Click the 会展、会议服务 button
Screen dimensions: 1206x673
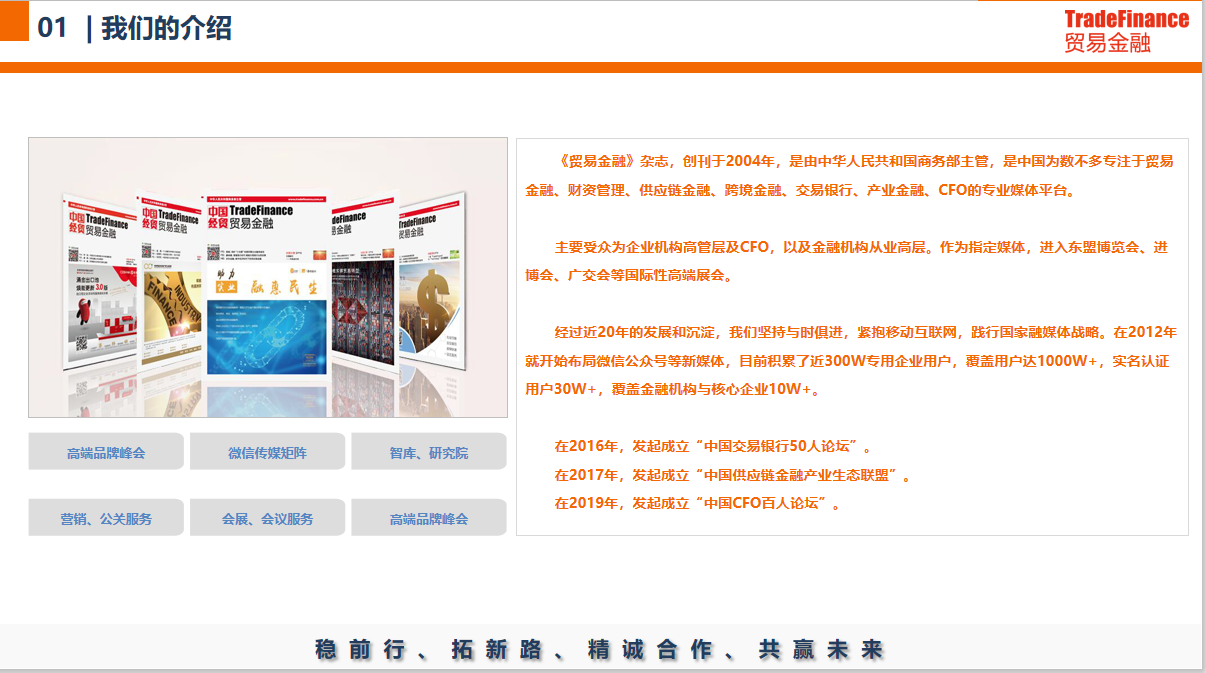[267, 519]
